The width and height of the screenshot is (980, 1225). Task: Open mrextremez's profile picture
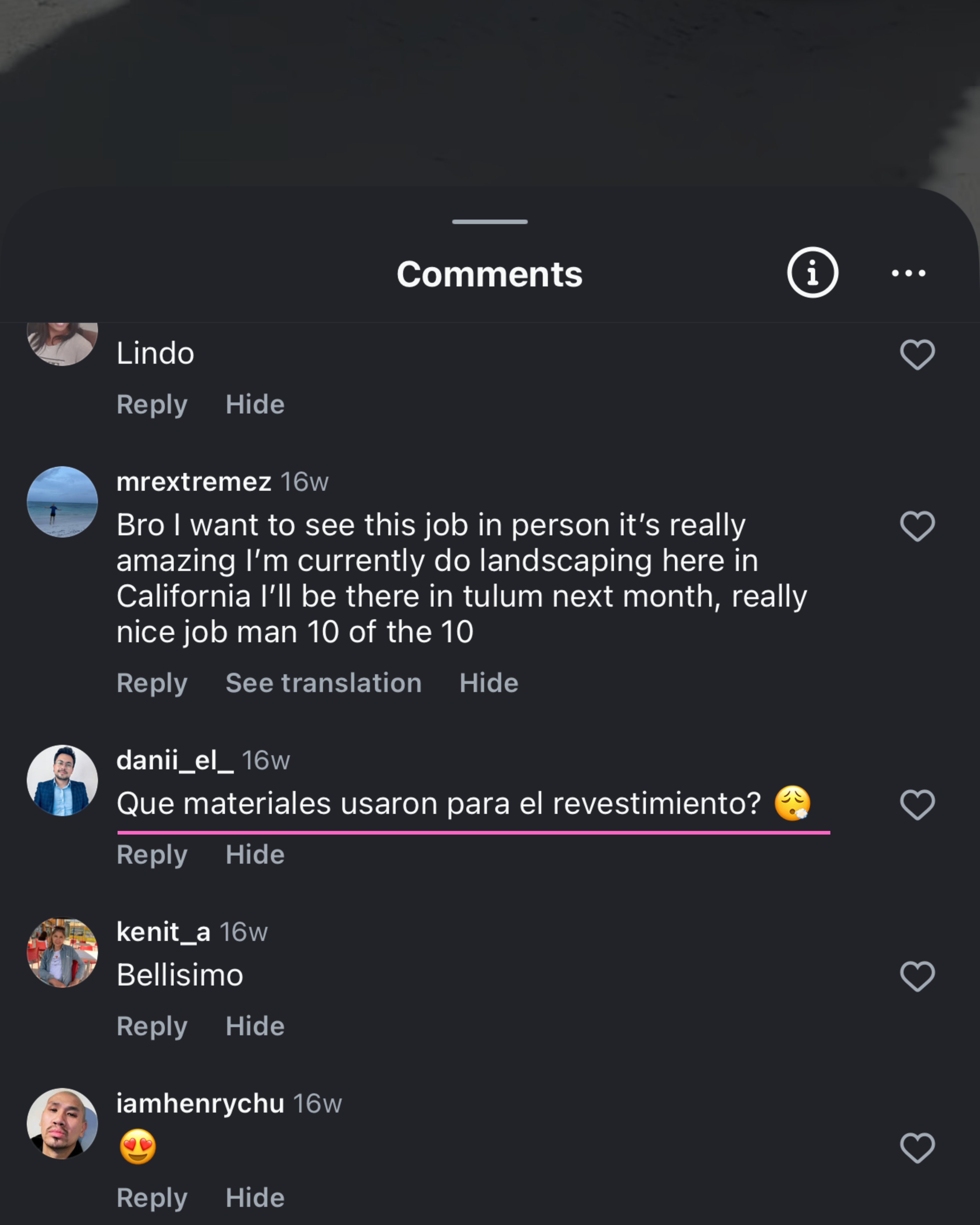(x=62, y=502)
